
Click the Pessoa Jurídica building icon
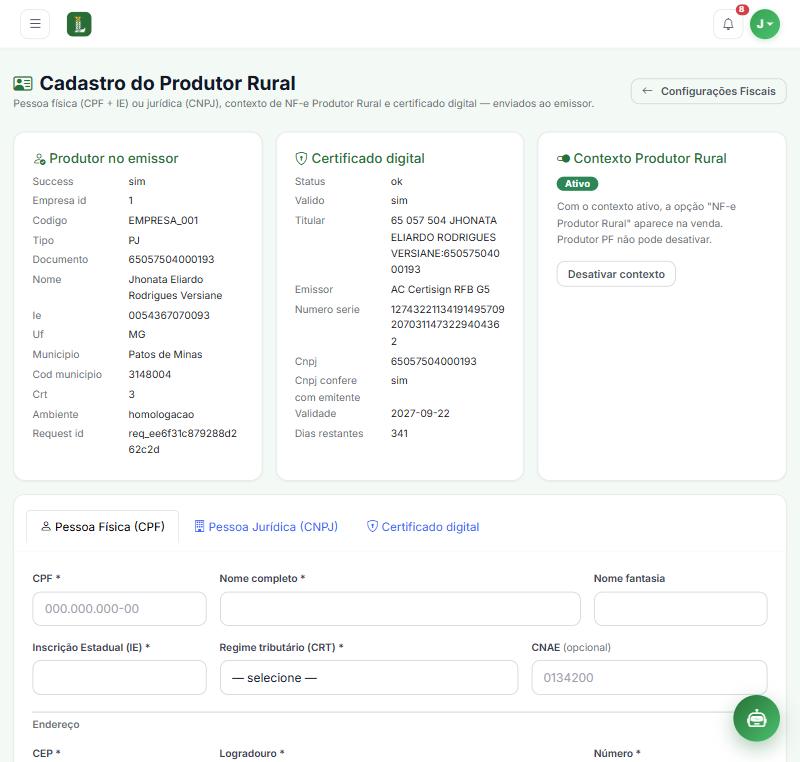tap(199, 526)
